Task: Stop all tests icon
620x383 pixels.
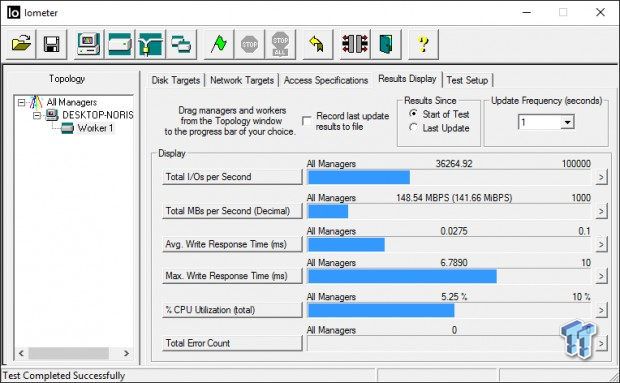Action: (x=280, y=44)
